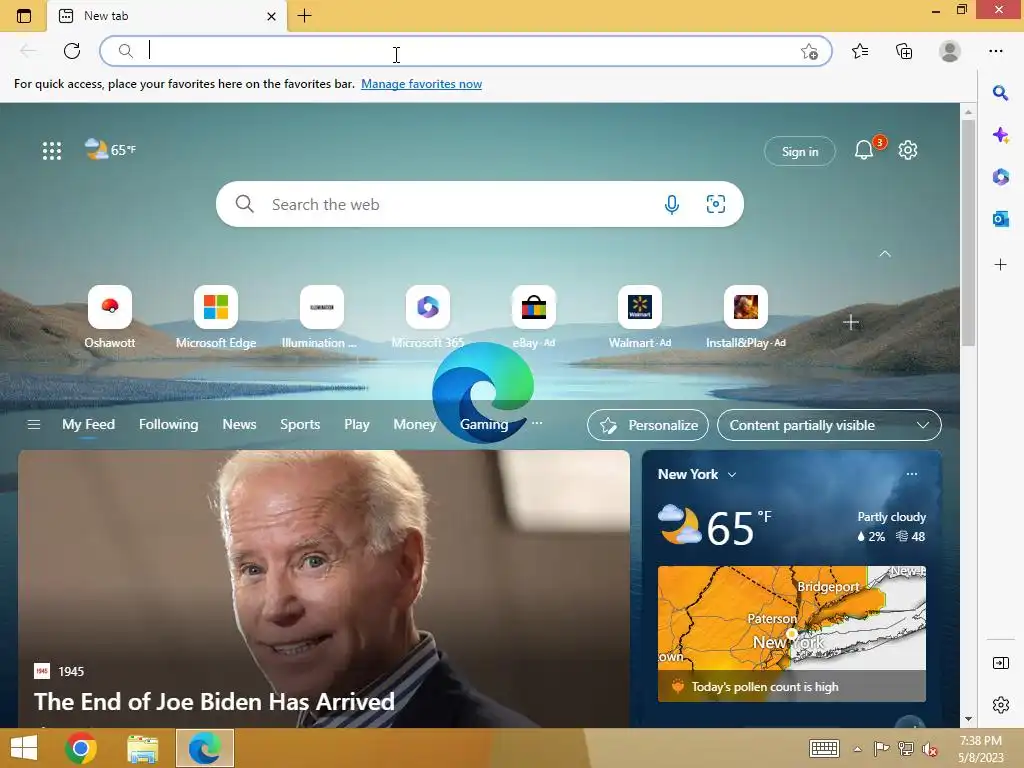Click the page scrollbar down arrow

click(968, 719)
